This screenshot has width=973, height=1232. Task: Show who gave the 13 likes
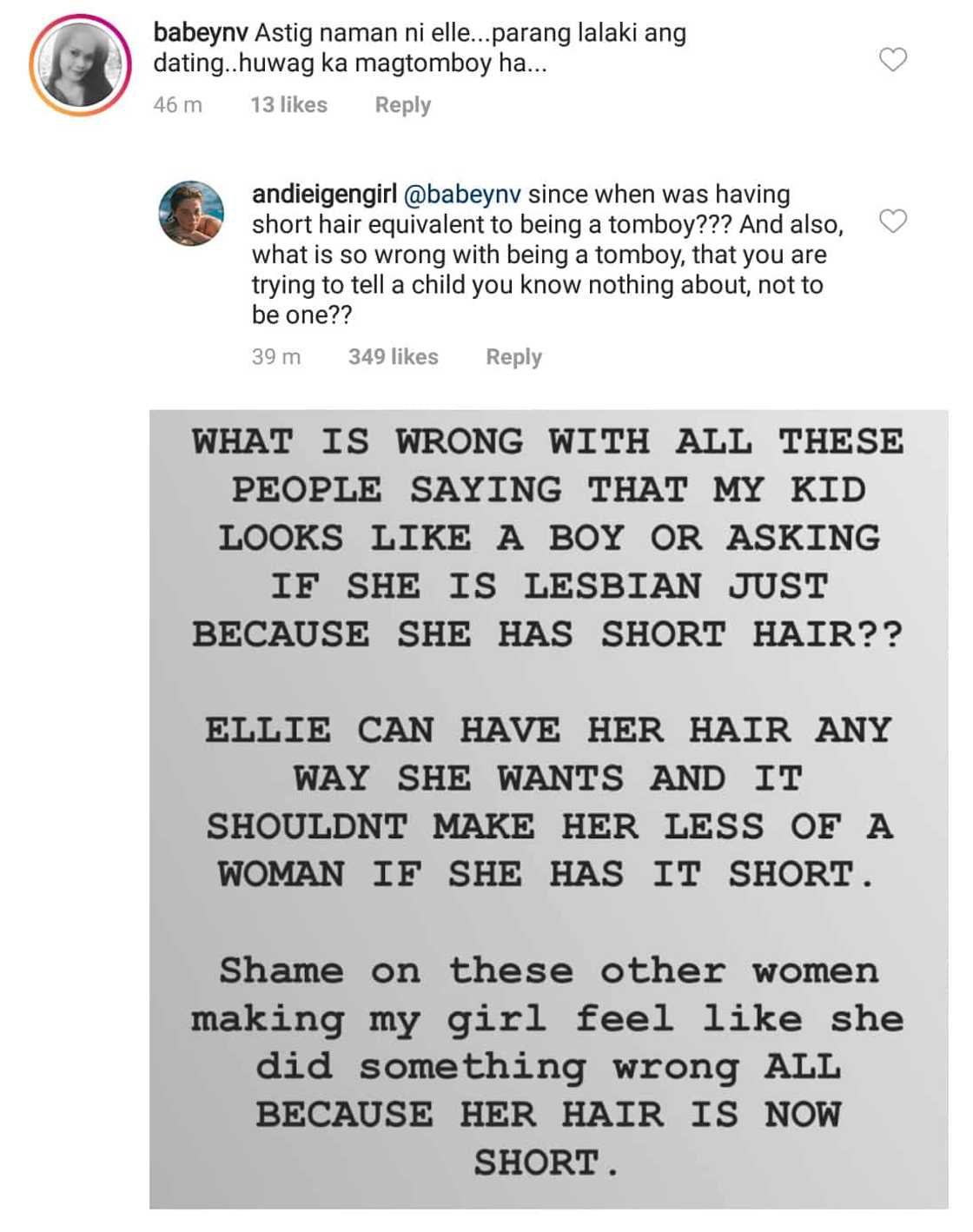click(x=288, y=105)
